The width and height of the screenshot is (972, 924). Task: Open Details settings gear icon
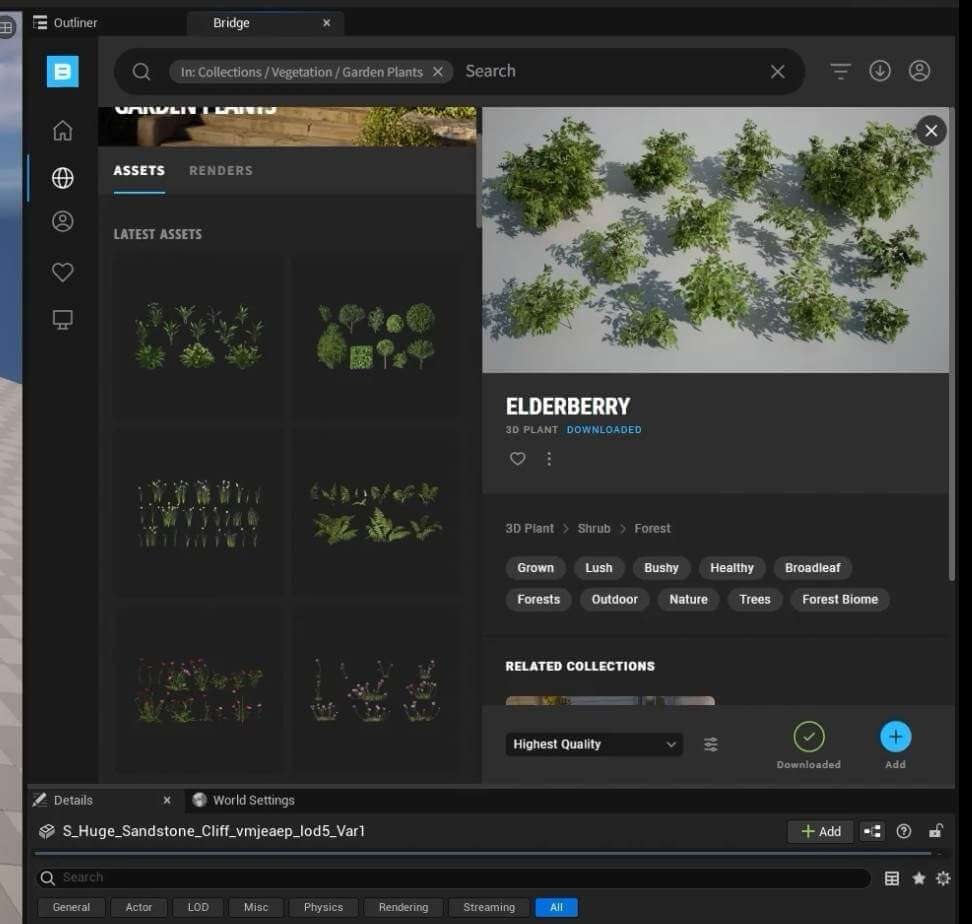943,878
